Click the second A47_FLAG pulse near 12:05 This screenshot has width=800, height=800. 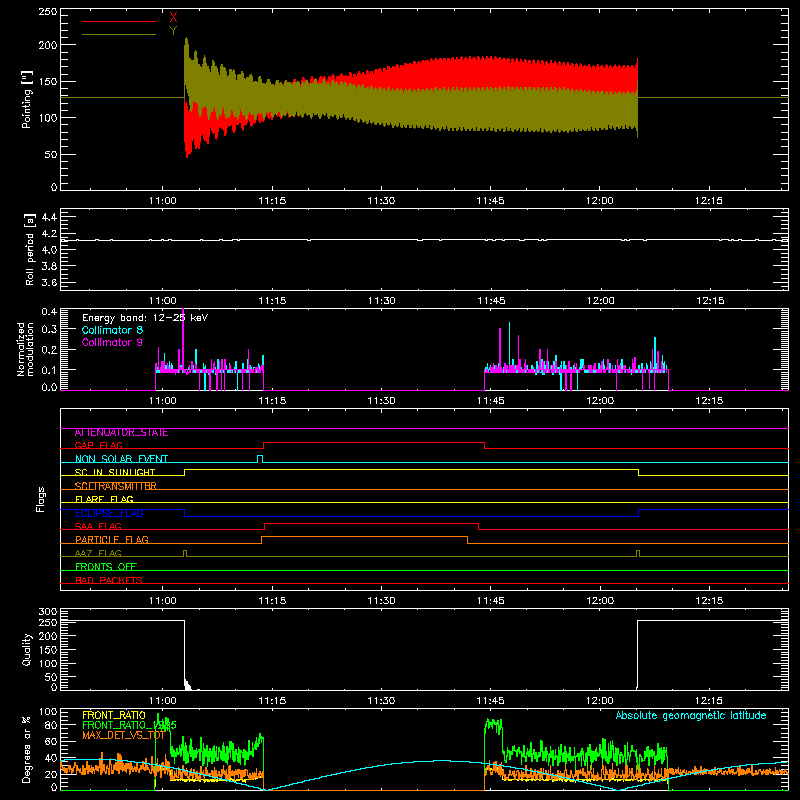[x=638, y=553]
